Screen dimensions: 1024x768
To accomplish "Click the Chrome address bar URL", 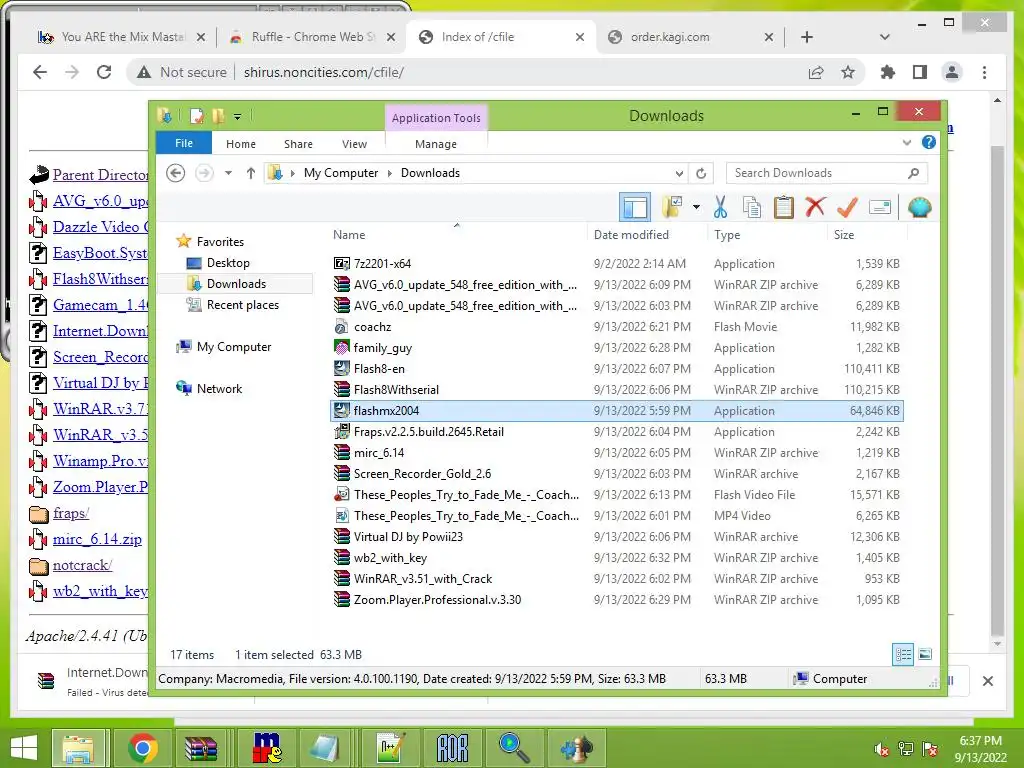I will pyautogui.click(x=323, y=72).
